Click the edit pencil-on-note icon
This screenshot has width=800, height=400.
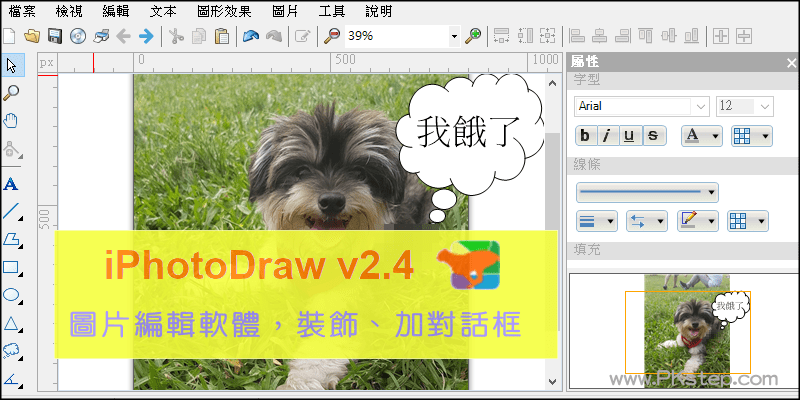[x=303, y=36]
